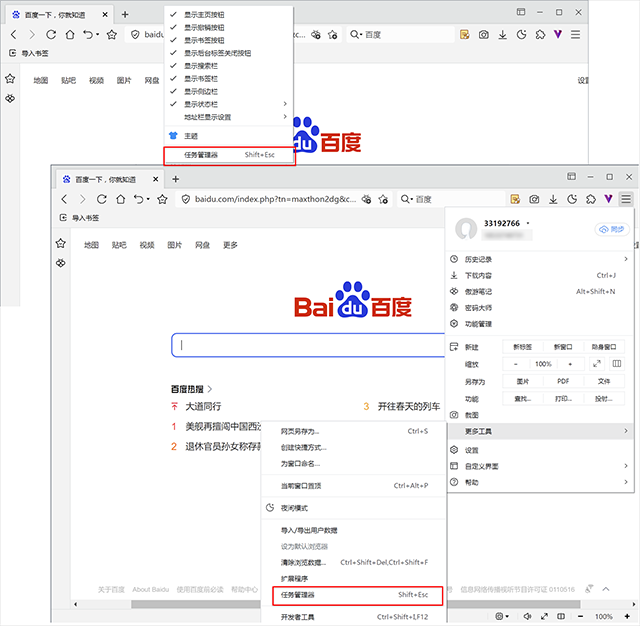Expand 帮助 submenu
This screenshot has width=640, height=626.
point(540,482)
